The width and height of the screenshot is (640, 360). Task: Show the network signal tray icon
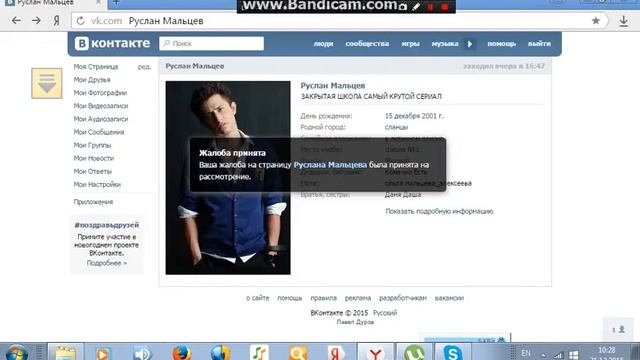(x=558, y=355)
